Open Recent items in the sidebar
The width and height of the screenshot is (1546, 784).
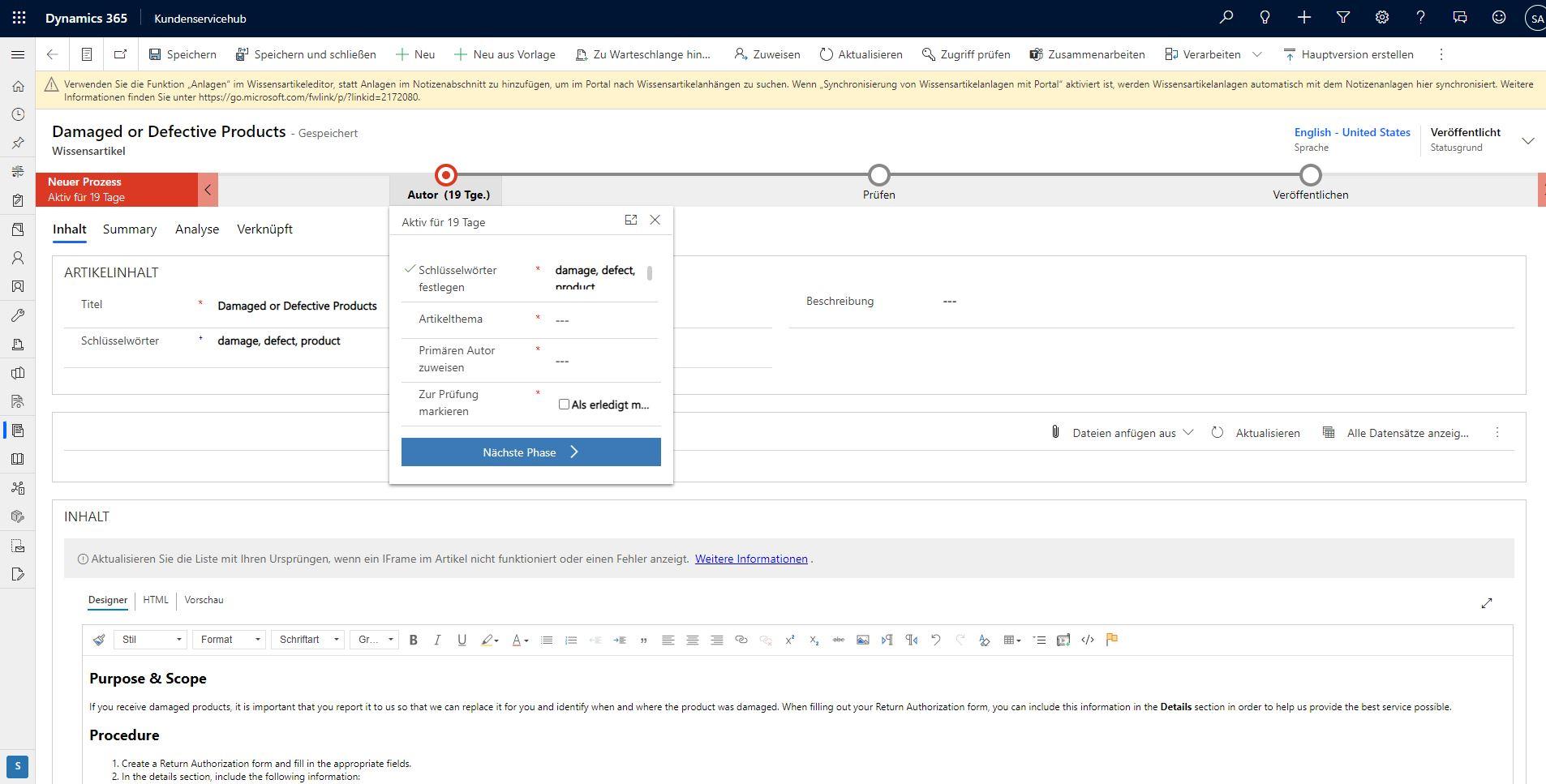pyautogui.click(x=18, y=114)
